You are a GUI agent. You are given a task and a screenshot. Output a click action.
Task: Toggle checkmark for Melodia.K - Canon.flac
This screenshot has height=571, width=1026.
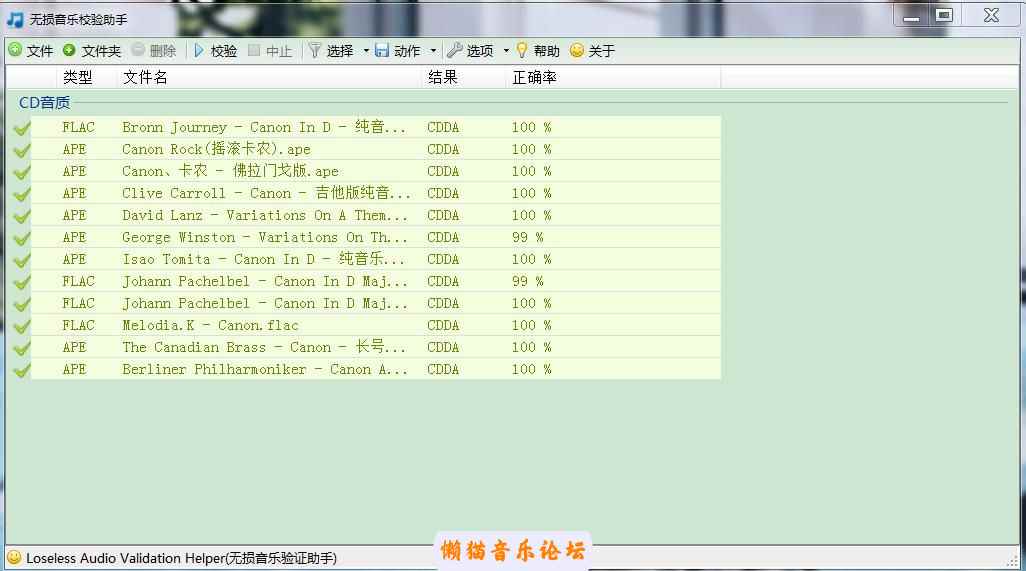(x=21, y=326)
